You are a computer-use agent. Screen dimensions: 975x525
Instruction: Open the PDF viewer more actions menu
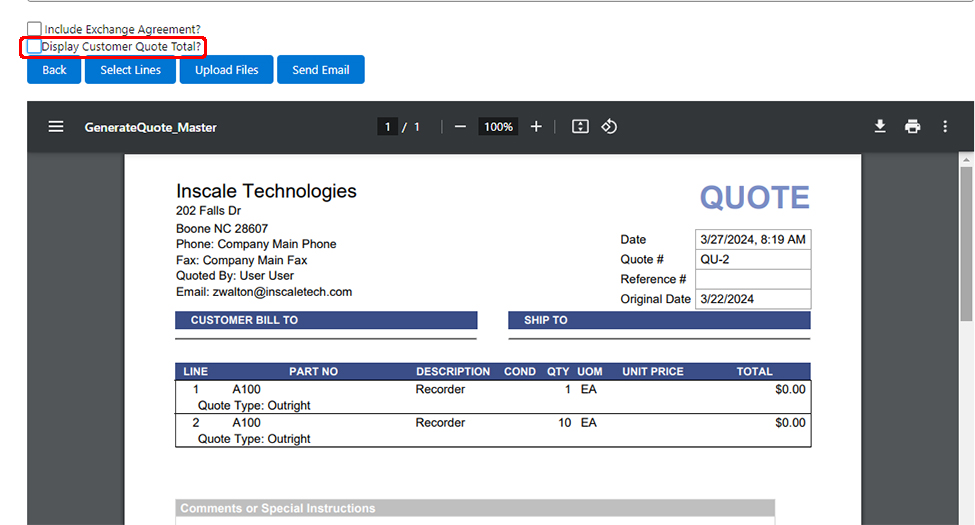pyautogui.click(x=945, y=127)
